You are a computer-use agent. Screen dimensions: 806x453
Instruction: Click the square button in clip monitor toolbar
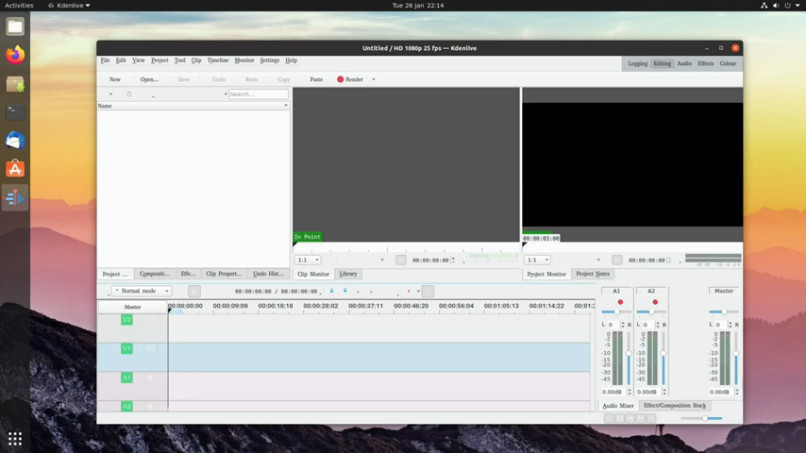point(401,260)
